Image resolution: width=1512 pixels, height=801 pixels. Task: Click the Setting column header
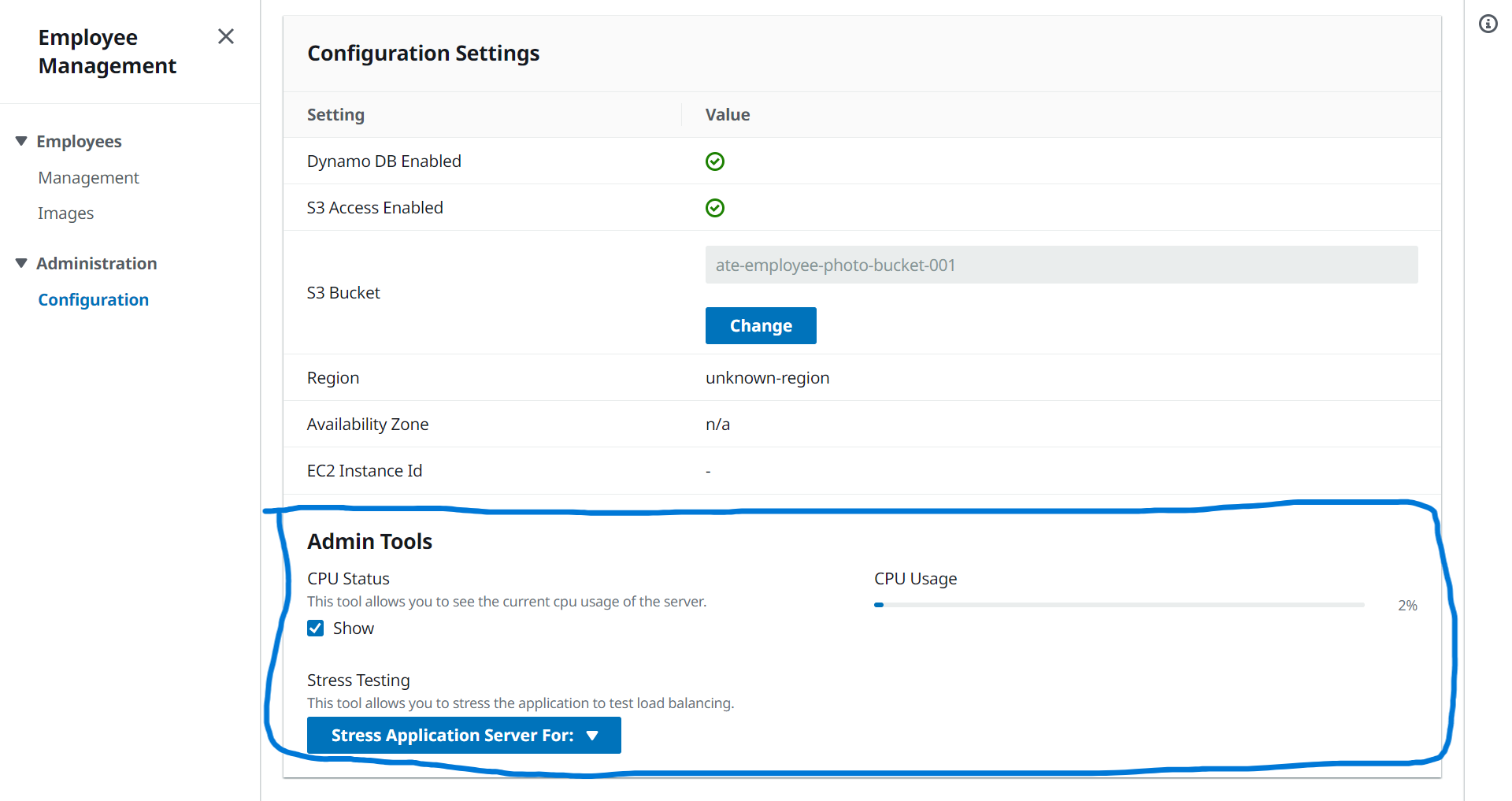click(x=335, y=114)
